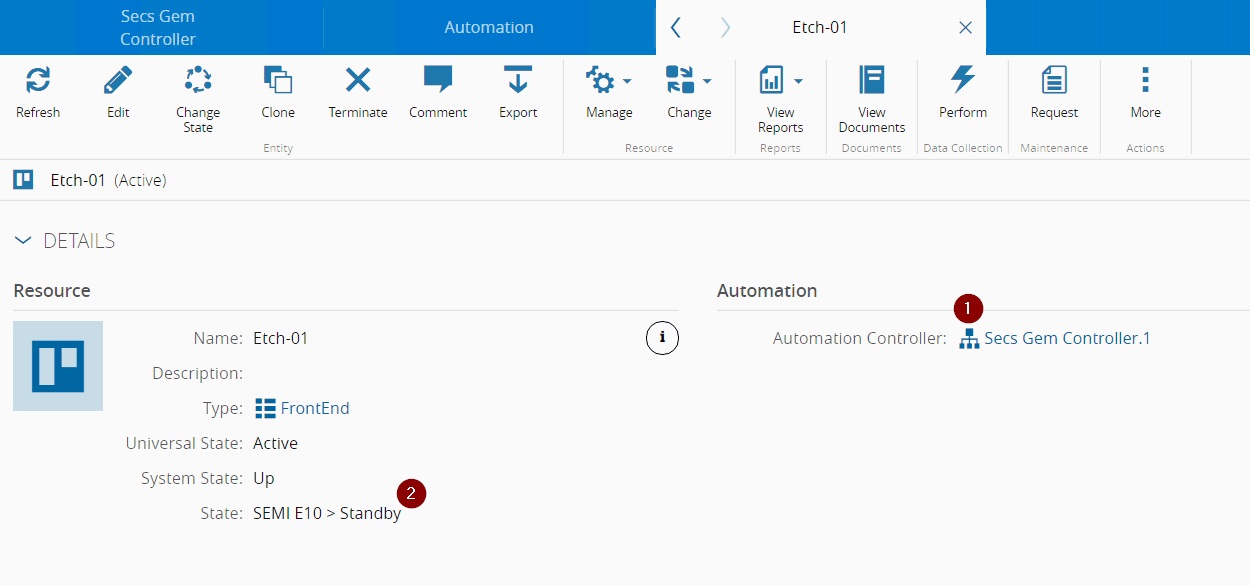The image size is (1250, 585).
Task: Click Perform data collection icon
Action: [963, 81]
